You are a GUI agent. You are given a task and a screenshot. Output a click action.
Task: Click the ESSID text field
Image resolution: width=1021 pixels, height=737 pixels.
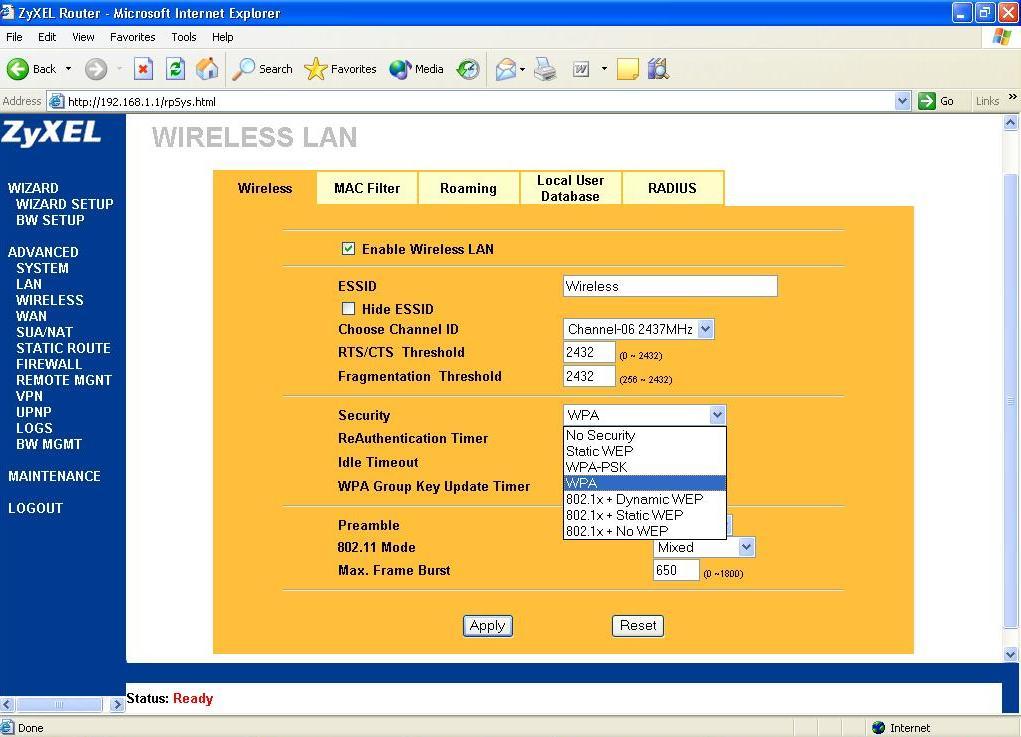670,286
